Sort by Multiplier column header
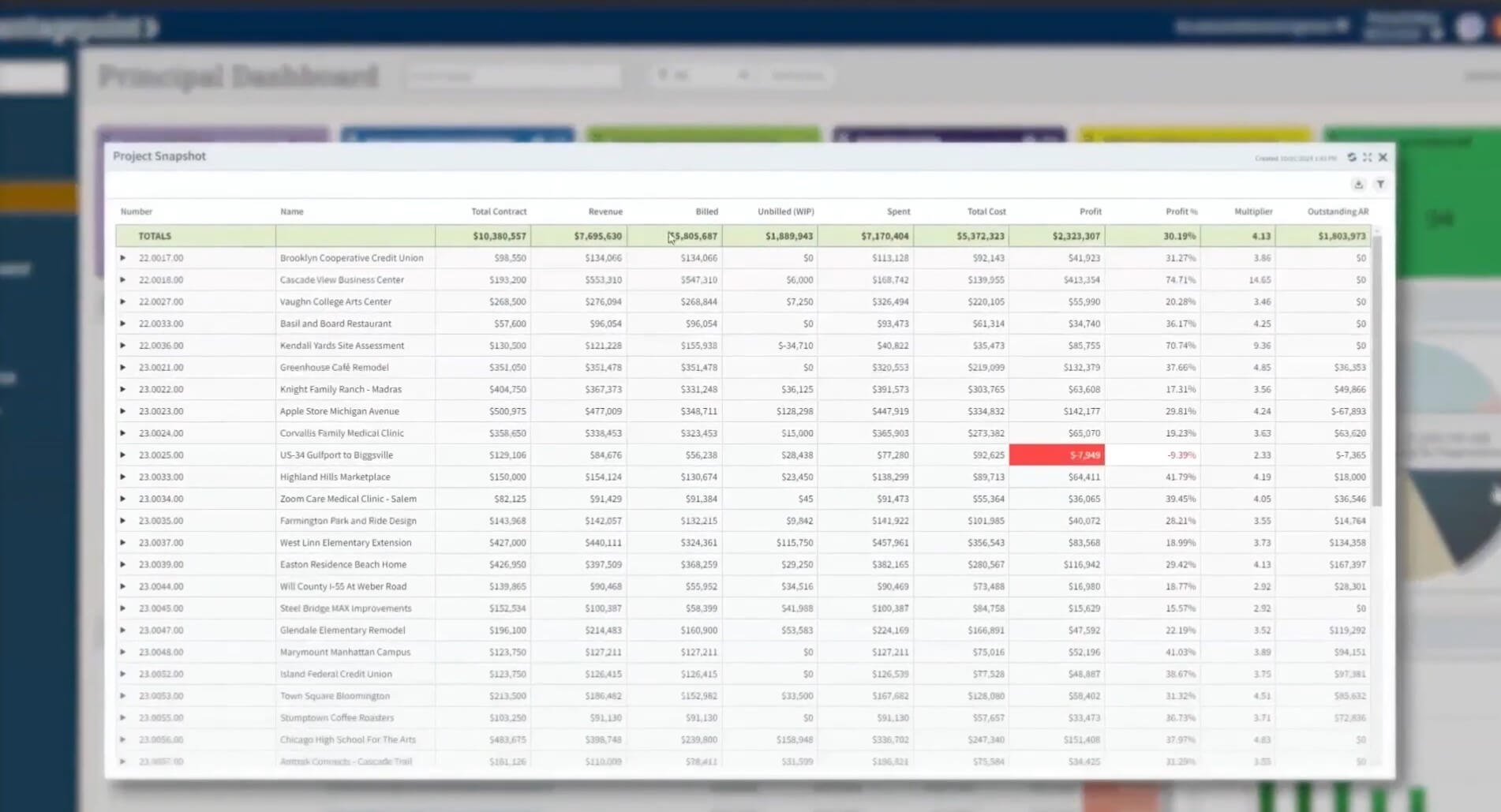This screenshot has width=1501, height=812. coord(1253,211)
